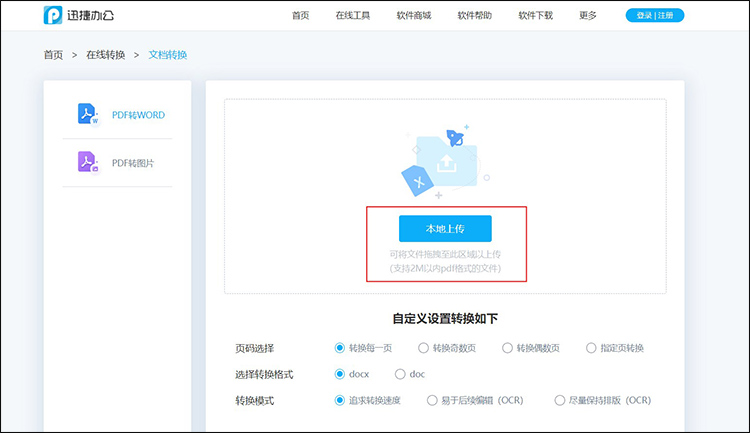Screen dimensions: 750x433
Task: Go to 首页 in breadcrumb
Action: pos(53,55)
